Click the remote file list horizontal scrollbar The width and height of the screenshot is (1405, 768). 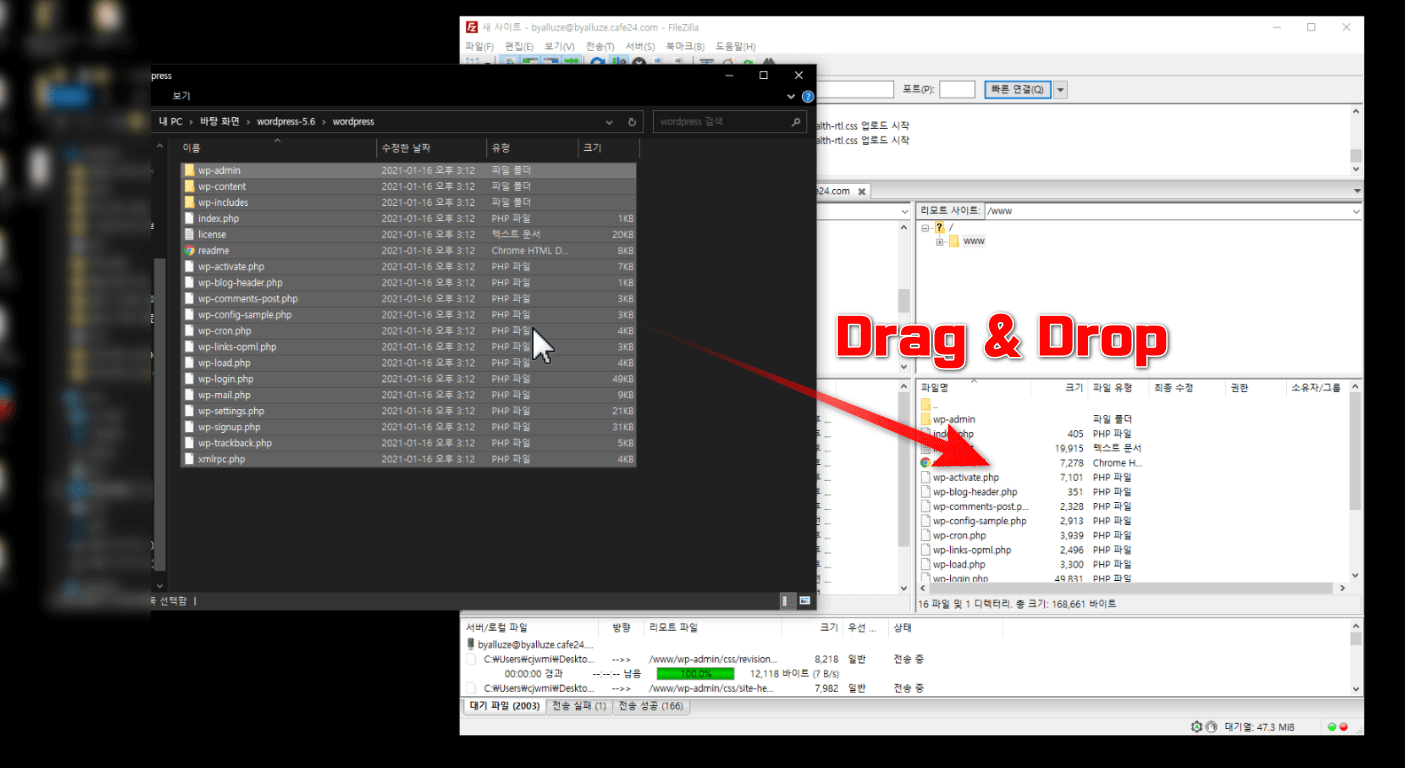pyautogui.click(x=1132, y=589)
